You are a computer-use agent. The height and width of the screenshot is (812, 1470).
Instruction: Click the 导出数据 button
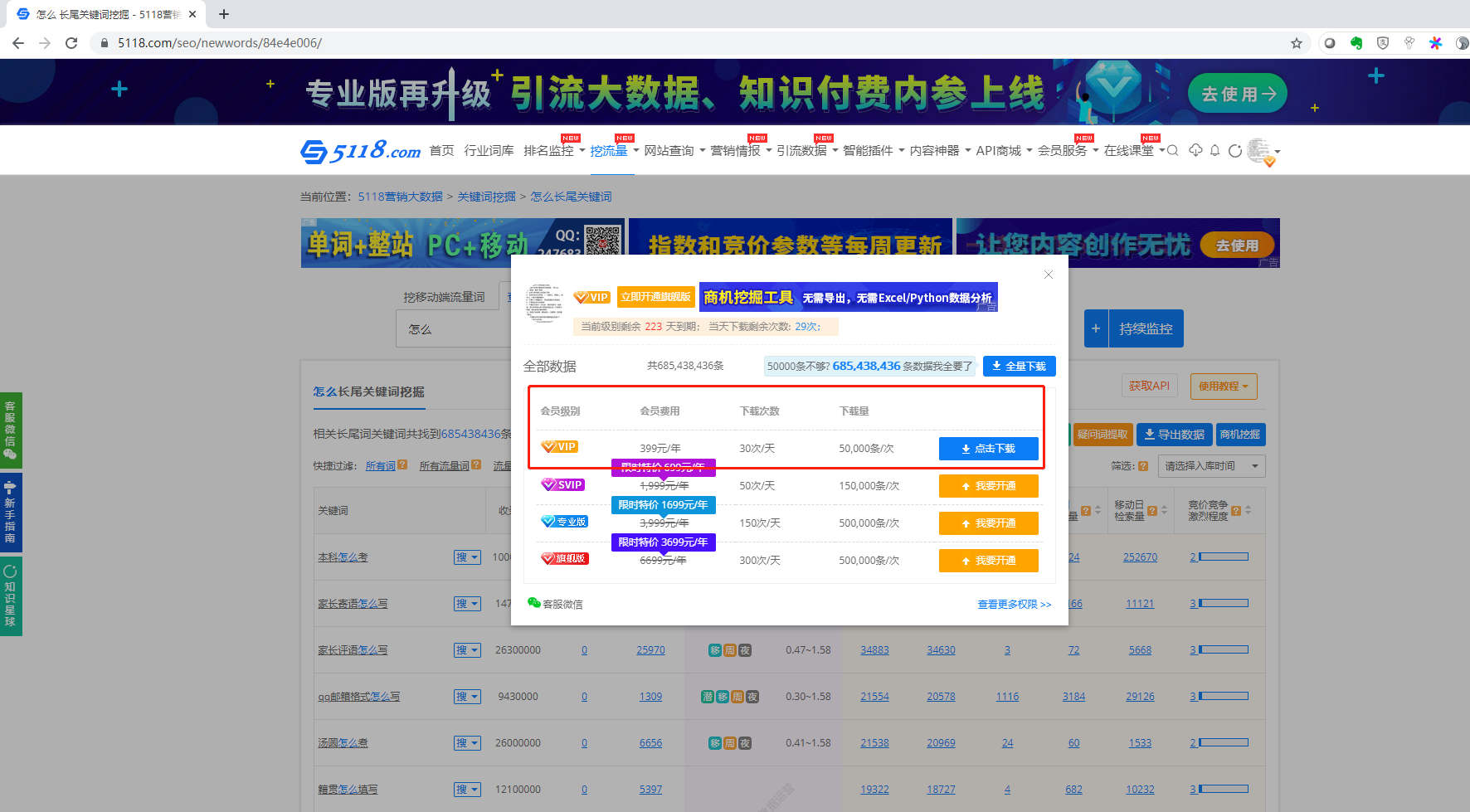pos(1174,434)
